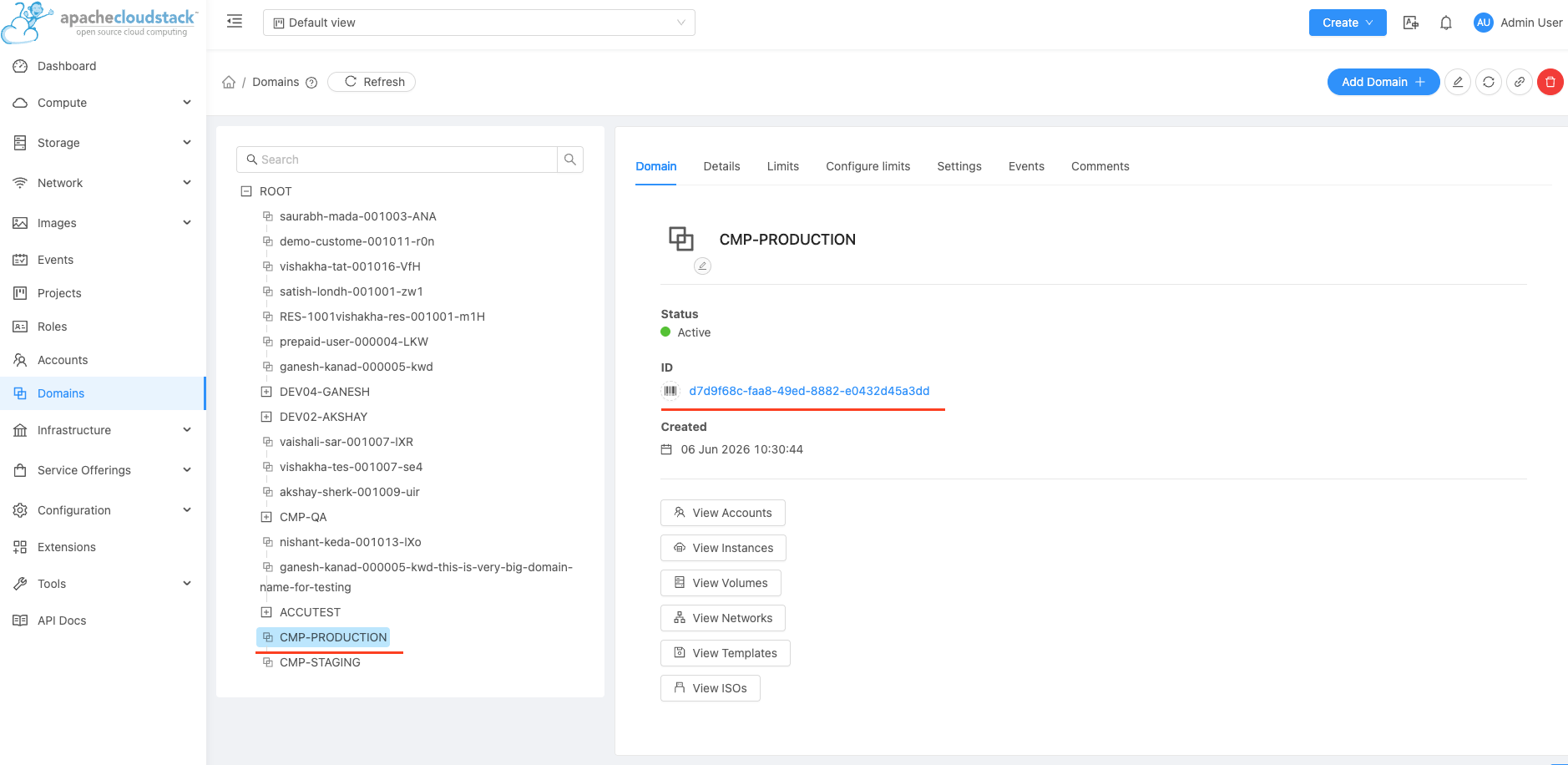Select ganesh-kanad-000005-kwd domain
The height and width of the screenshot is (765, 1568).
click(x=356, y=367)
